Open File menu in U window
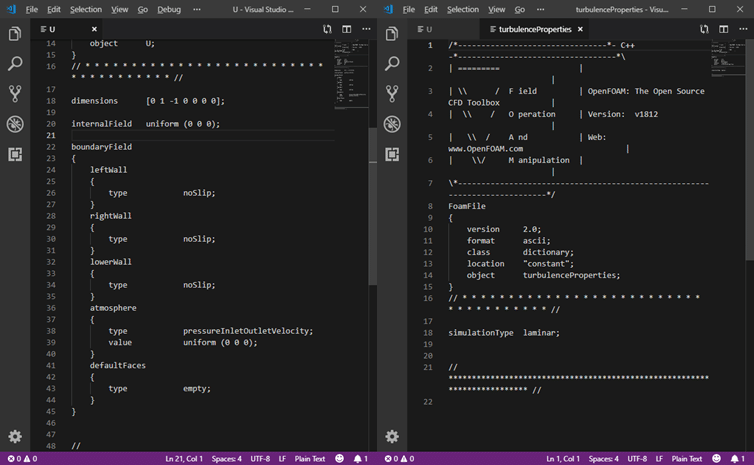 click(x=32, y=9)
